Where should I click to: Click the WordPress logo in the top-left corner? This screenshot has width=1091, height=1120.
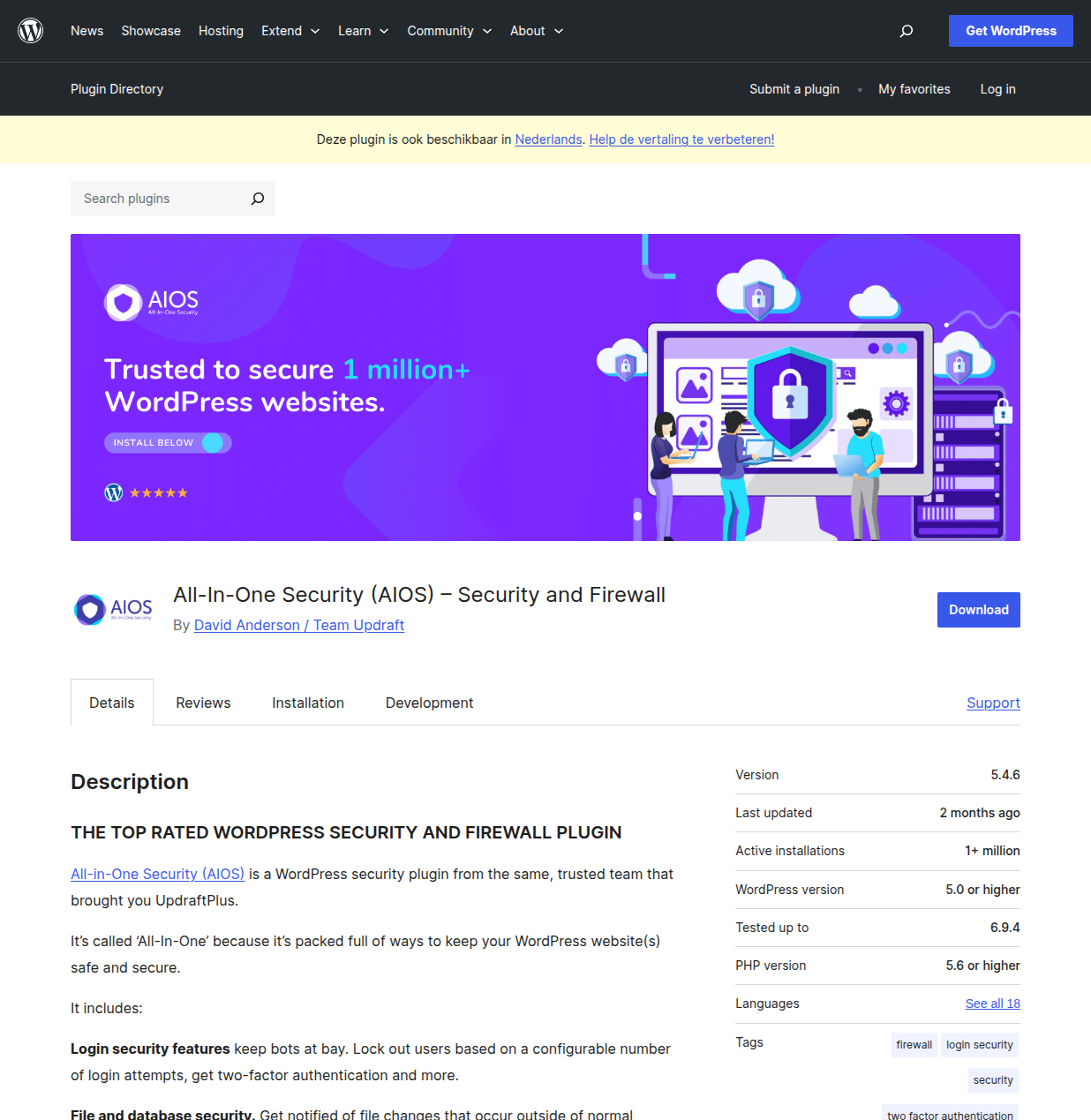[30, 30]
